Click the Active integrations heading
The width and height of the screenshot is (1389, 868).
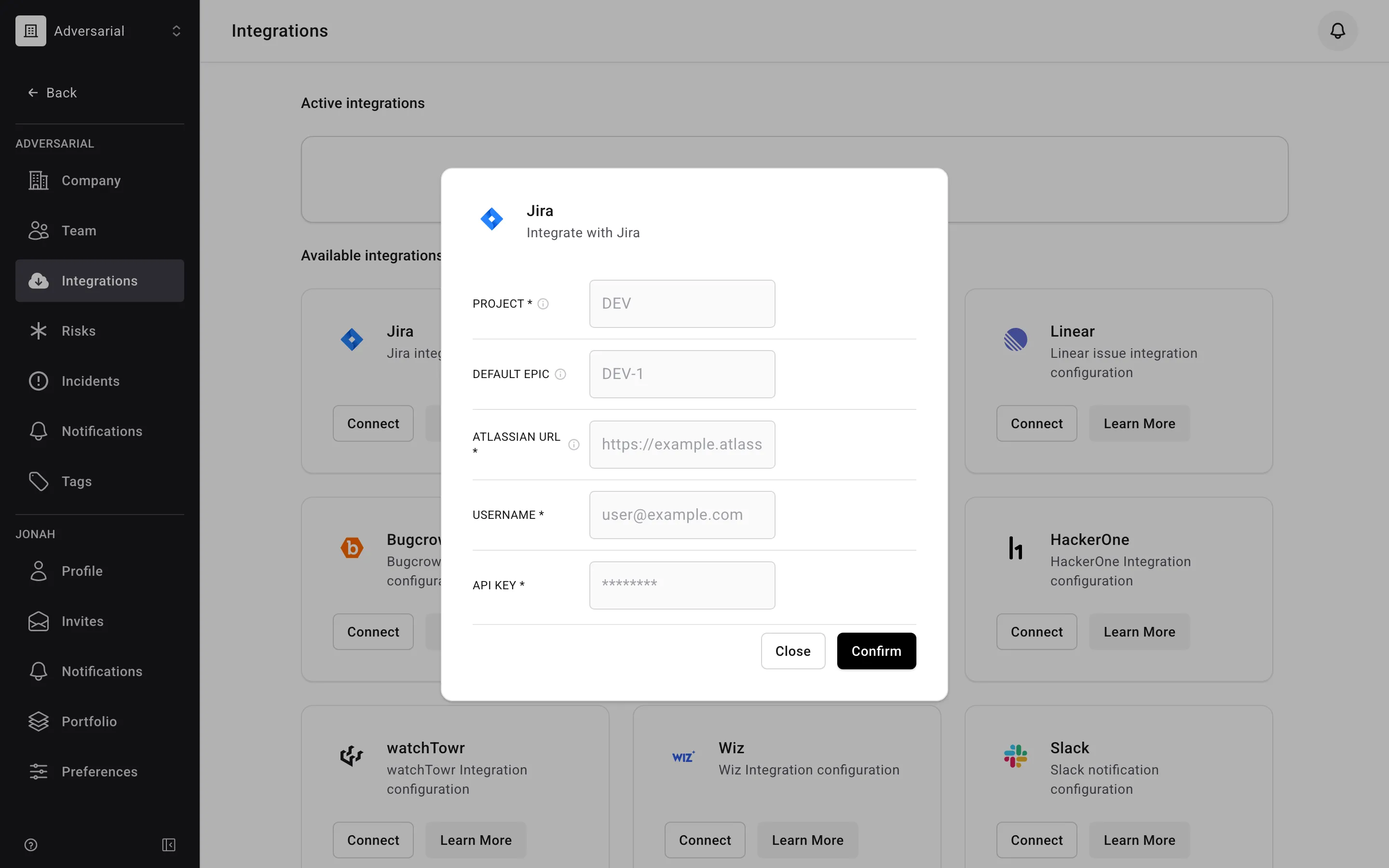pos(363,103)
